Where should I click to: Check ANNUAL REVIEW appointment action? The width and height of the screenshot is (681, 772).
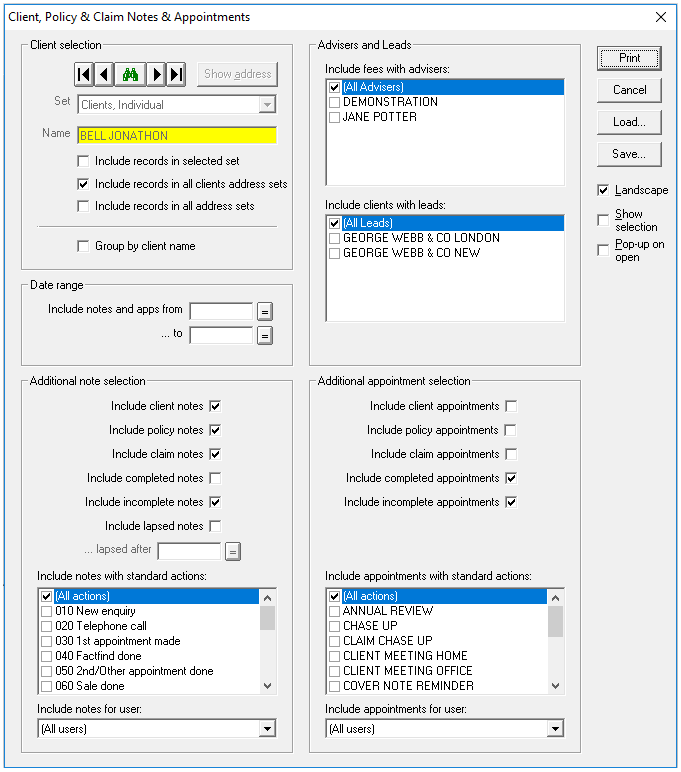tap(334, 611)
